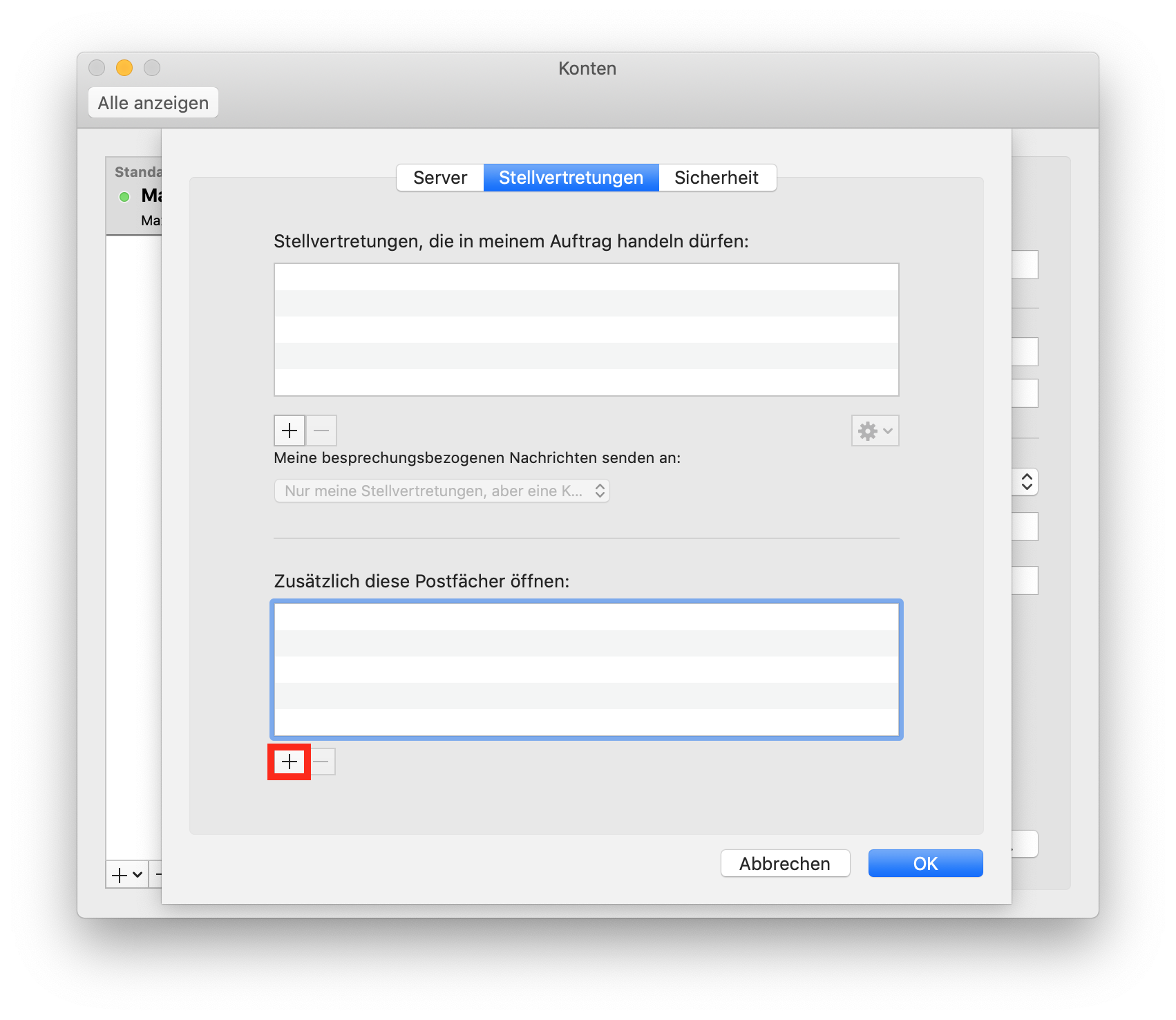Open the Sicherheit tab
This screenshot has height=1020, width=1176.
tap(717, 178)
